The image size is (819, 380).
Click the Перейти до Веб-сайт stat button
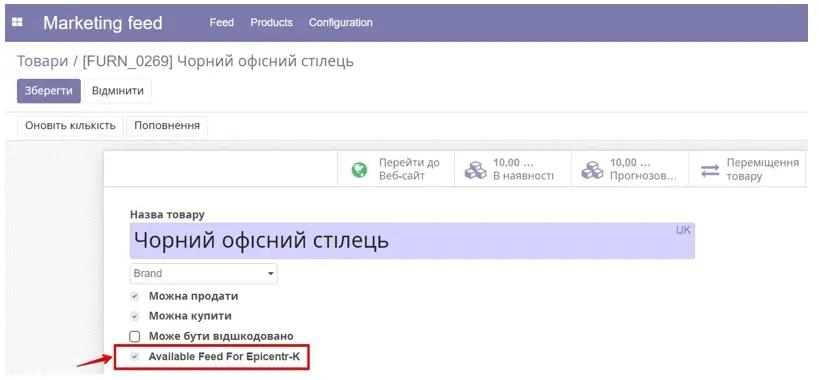click(x=396, y=170)
